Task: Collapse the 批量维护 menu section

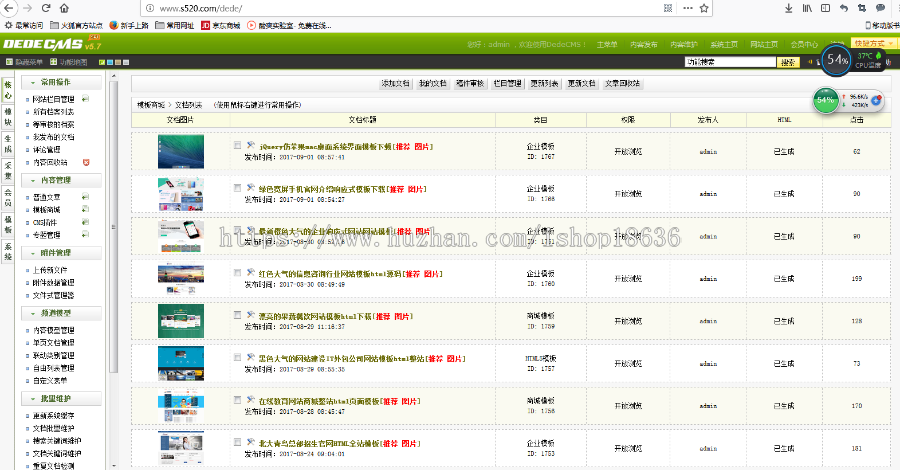Action: click(61, 399)
